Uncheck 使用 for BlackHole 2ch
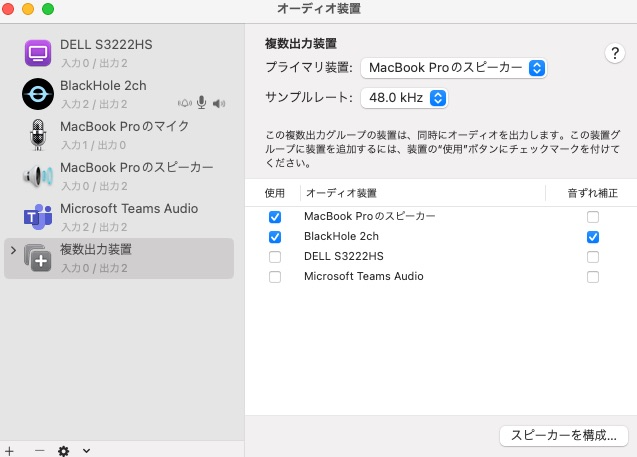This screenshot has height=457, width=637. coord(275,237)
